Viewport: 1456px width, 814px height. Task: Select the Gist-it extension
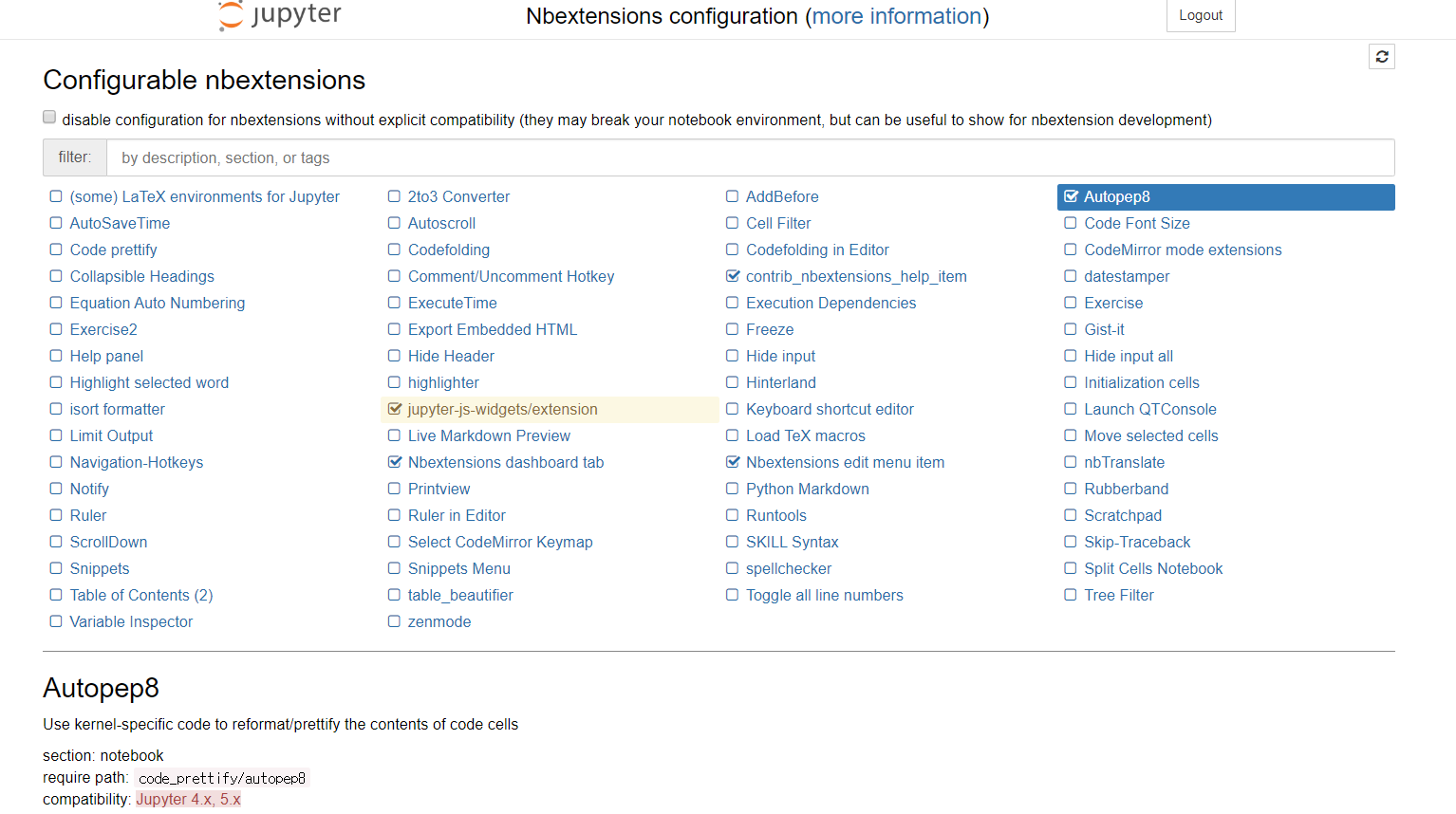[x=1104, y=329]
